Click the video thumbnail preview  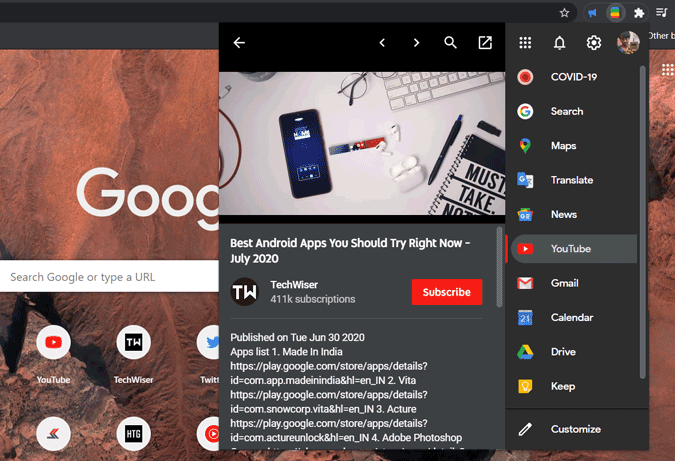362,143
